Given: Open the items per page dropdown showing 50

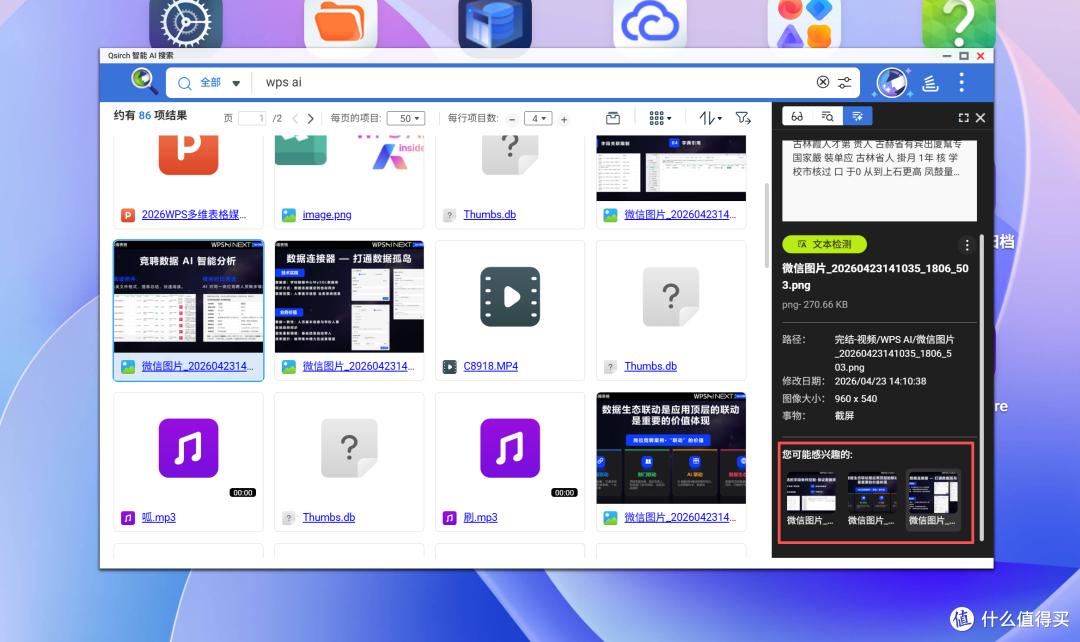Looking at the screenshot, I should tap(406, 118).
